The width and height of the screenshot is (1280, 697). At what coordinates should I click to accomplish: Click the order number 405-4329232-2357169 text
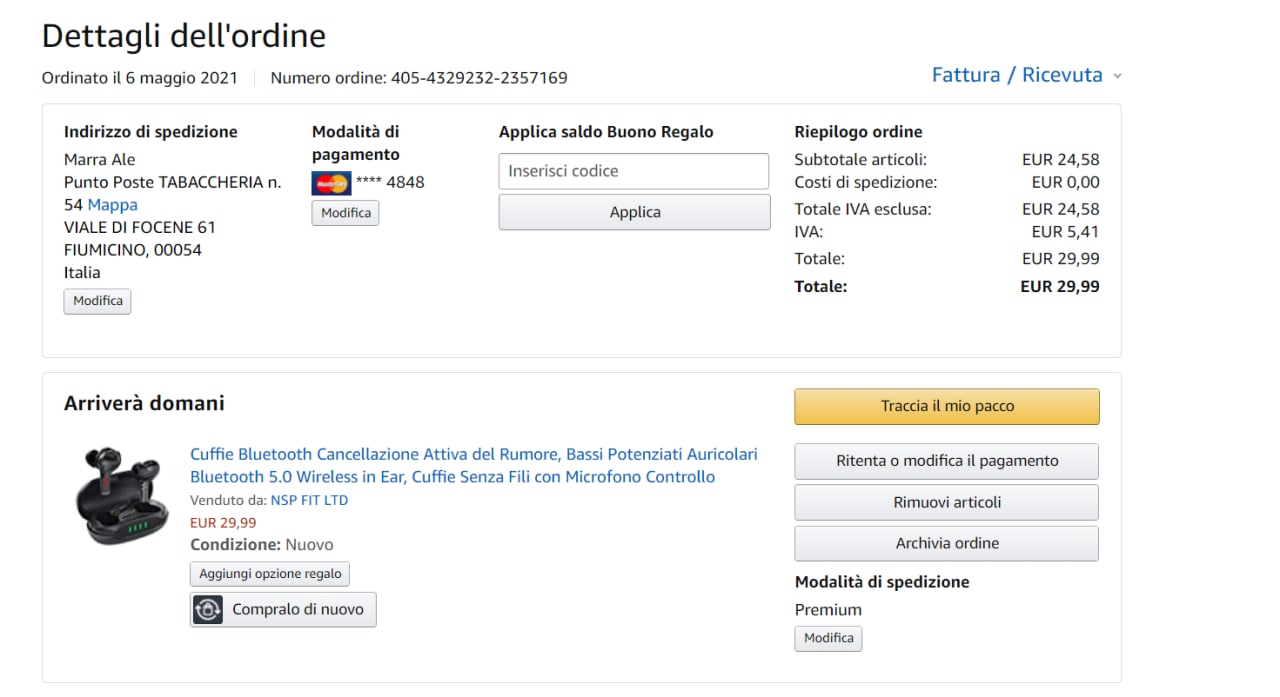479,78
